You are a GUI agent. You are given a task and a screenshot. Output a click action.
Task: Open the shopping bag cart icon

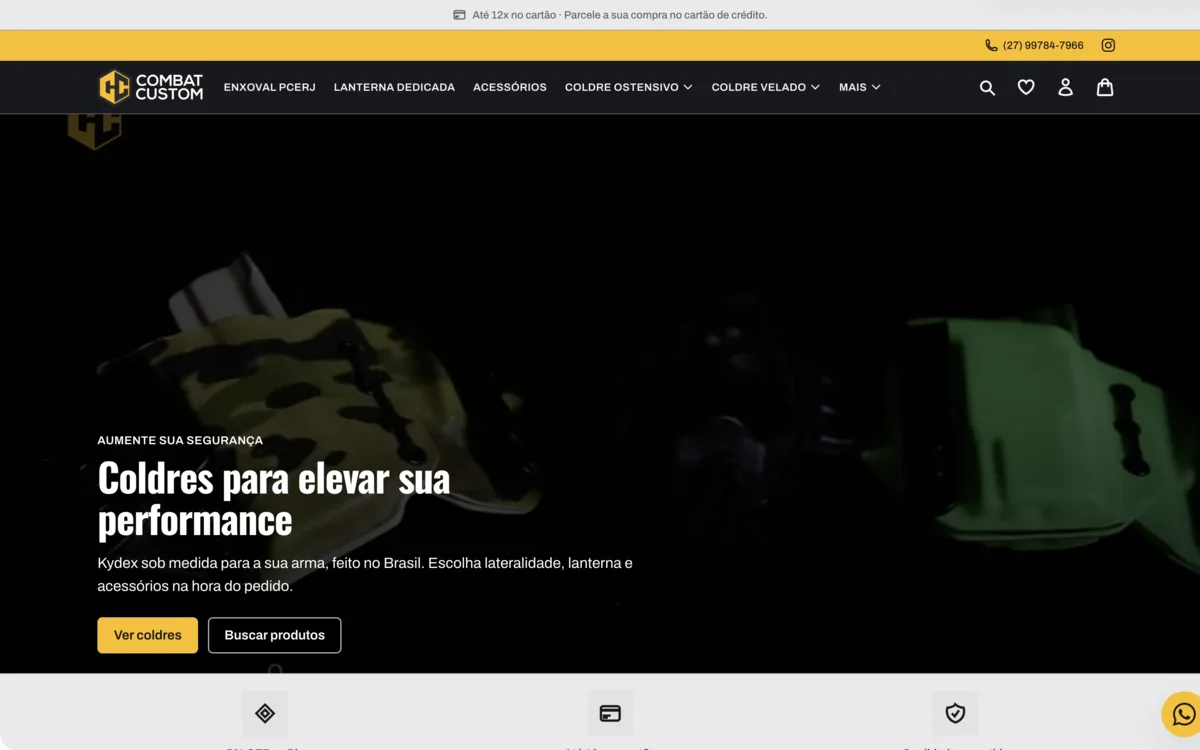click(1105, 88)
